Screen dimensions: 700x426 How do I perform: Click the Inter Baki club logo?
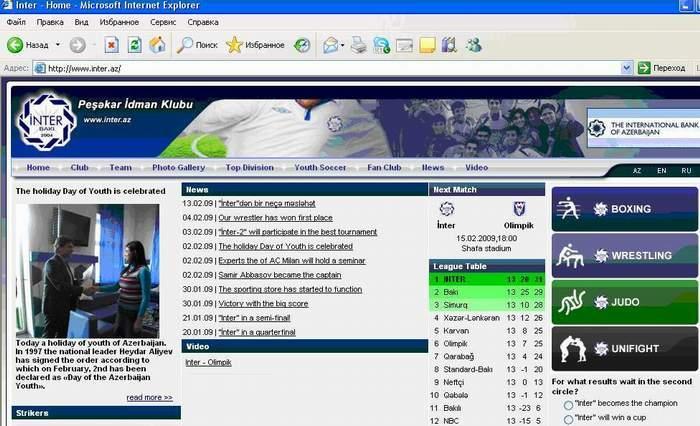(x=46, y=121)
